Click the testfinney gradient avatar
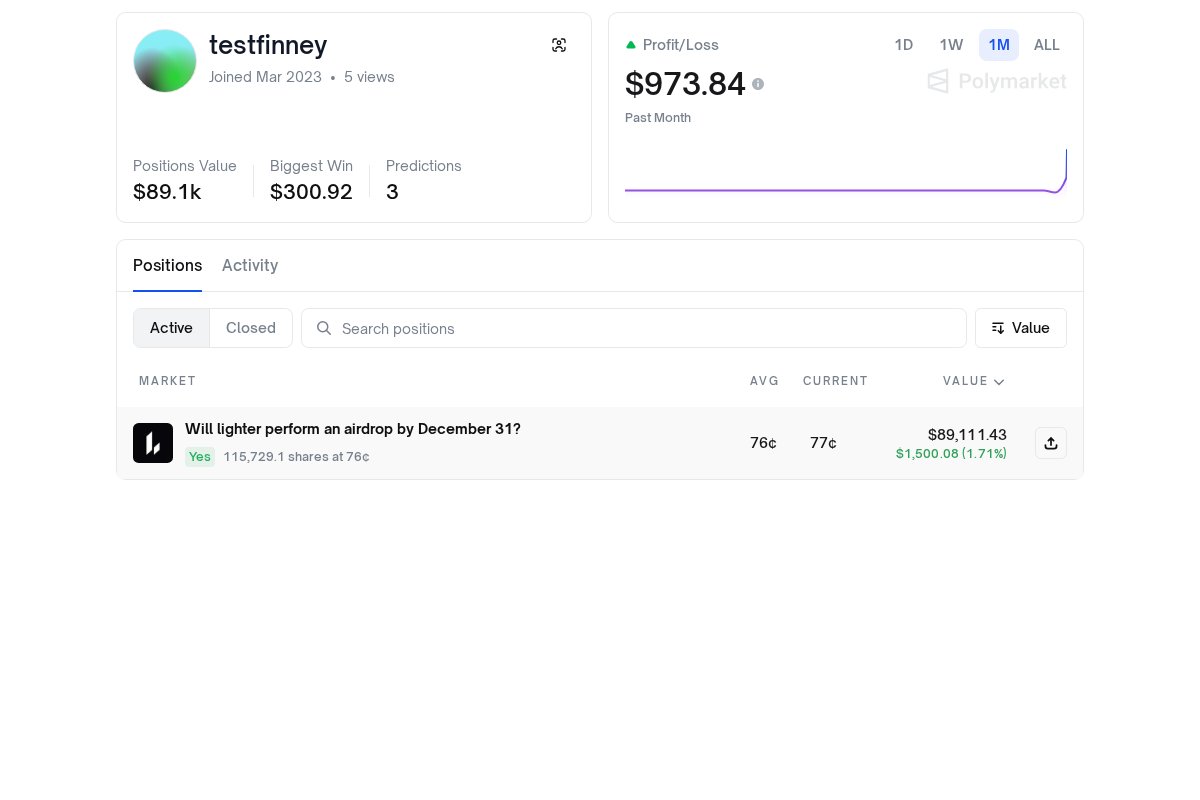The height and width of the screenshot is (800, 1200). pos(165,61)
